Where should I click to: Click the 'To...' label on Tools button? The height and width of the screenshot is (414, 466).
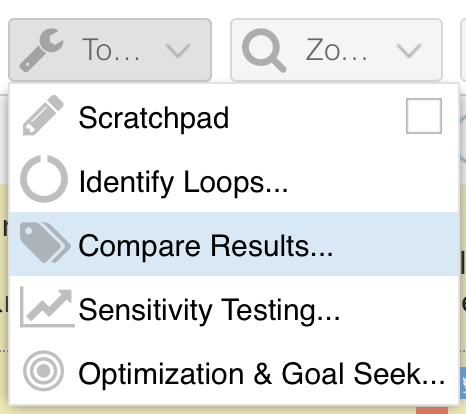tap(111, 50)
